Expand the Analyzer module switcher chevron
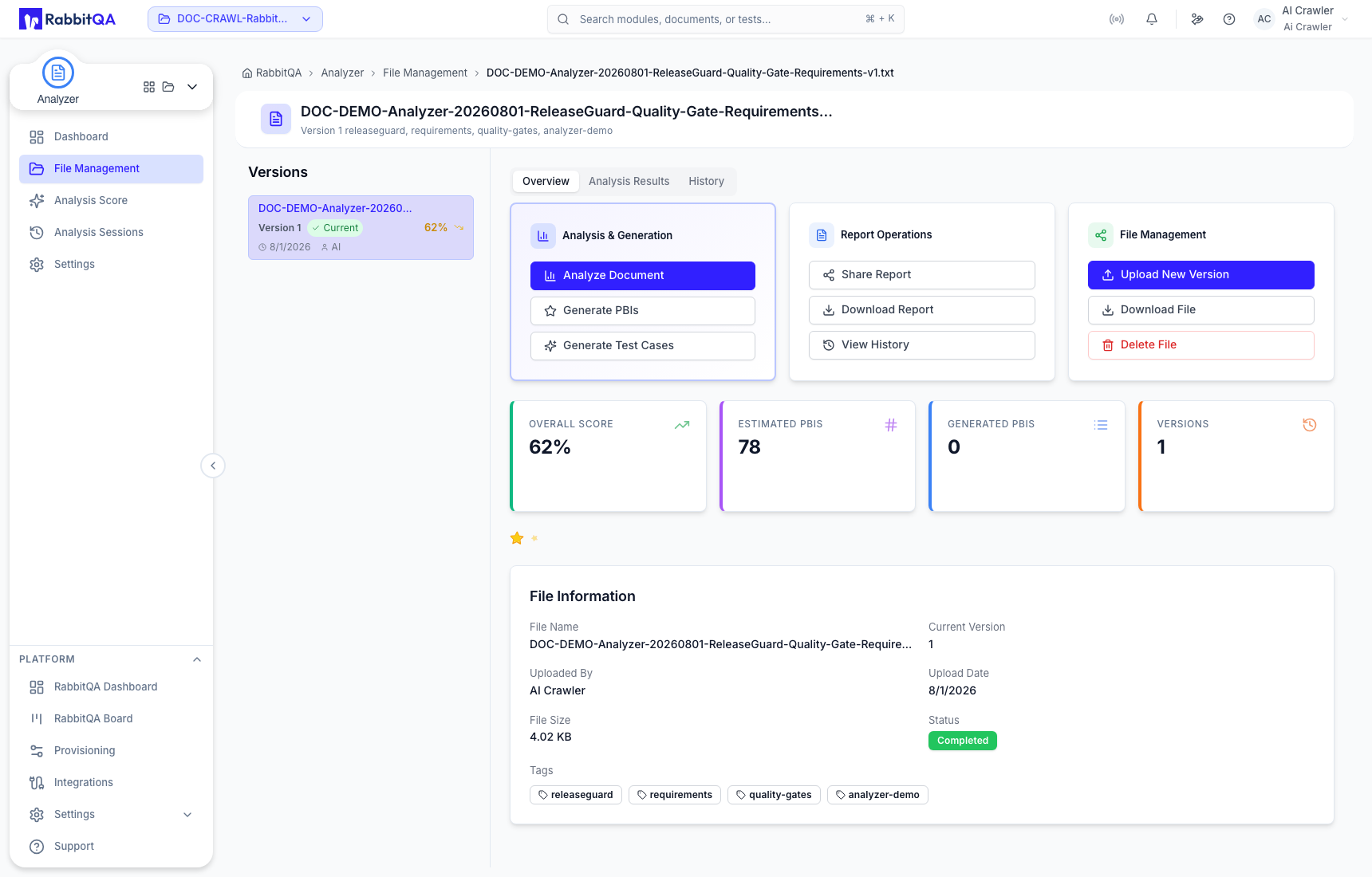 pos(192,87)
